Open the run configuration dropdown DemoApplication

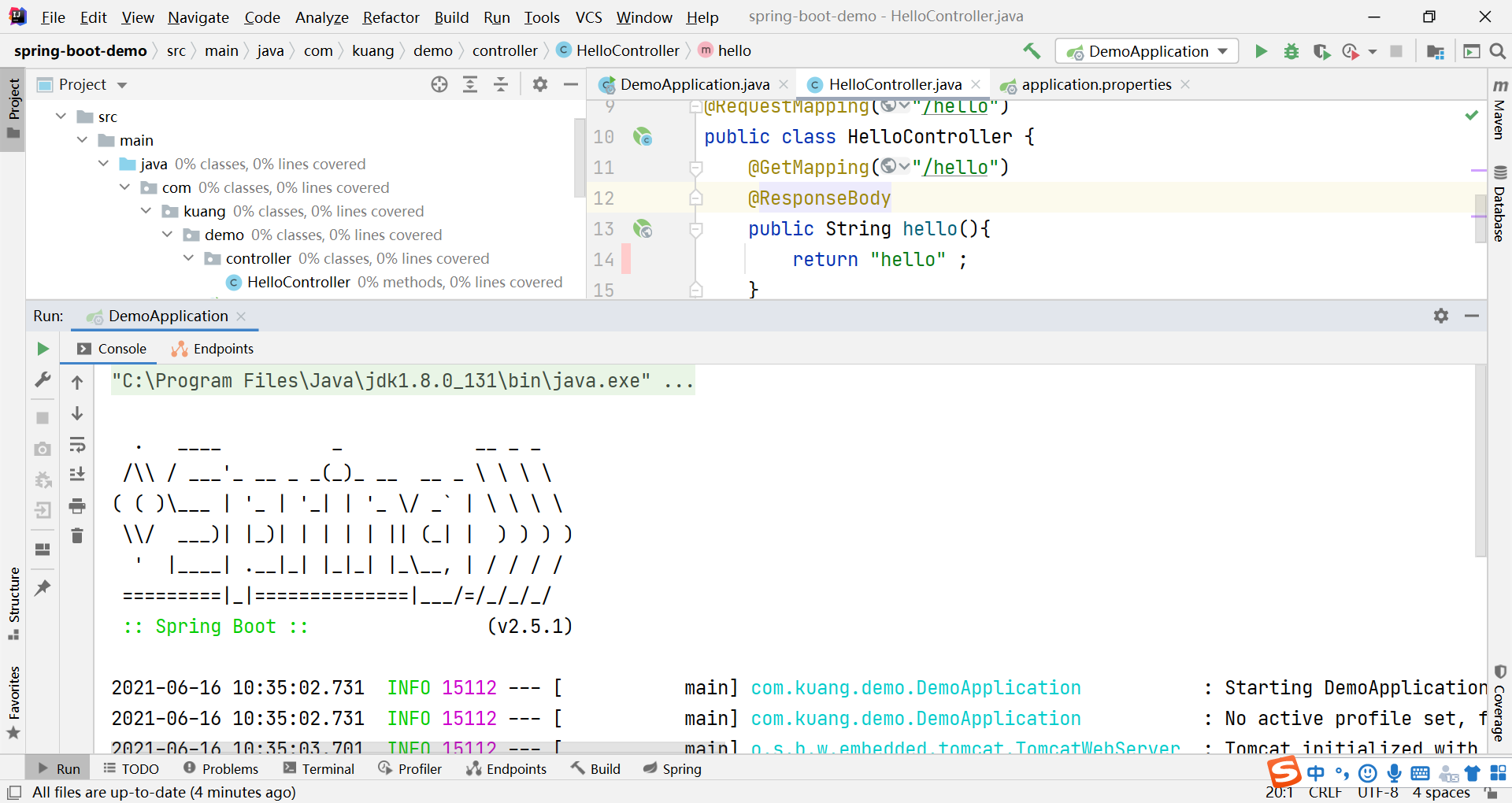(1147, 51)
